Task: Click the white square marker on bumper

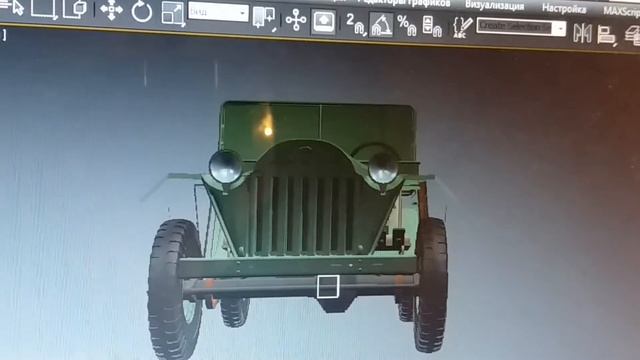Action: (328, 287)
